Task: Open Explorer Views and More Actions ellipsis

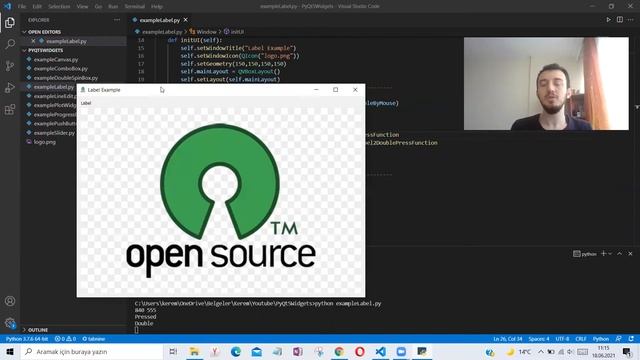Action: tap(117, 20)
